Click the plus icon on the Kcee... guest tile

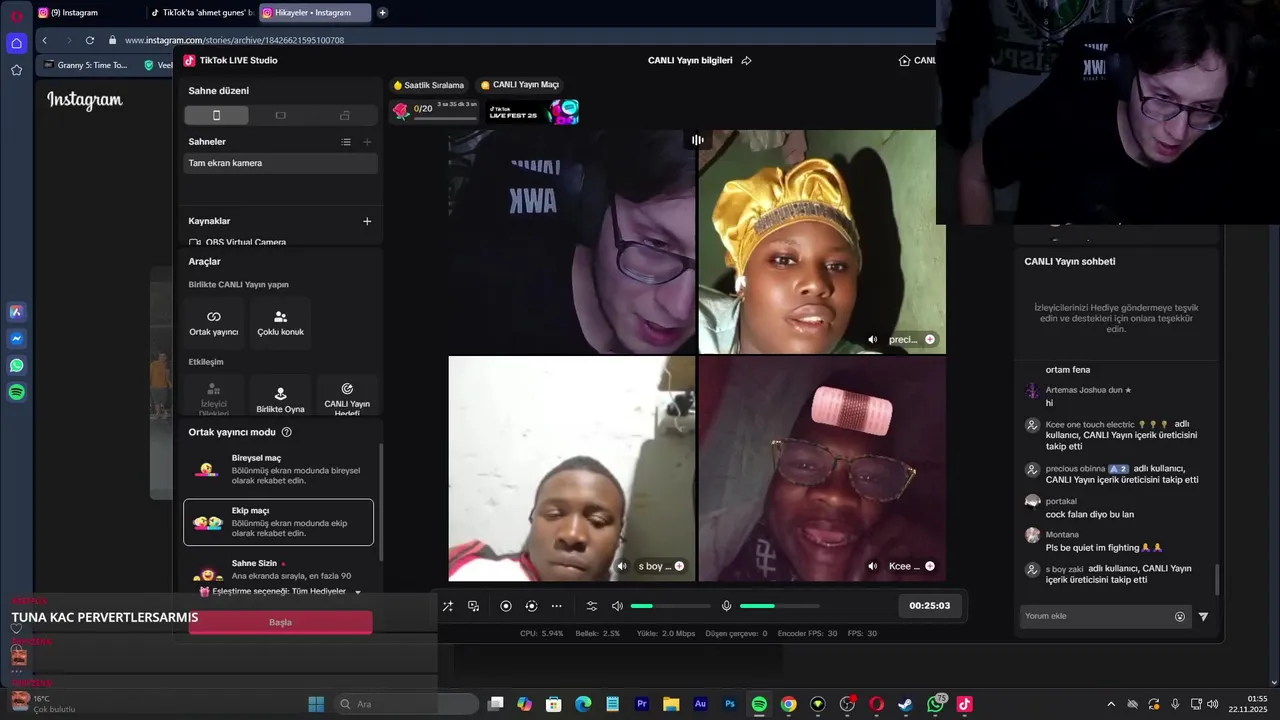click(x=930, y=566)
